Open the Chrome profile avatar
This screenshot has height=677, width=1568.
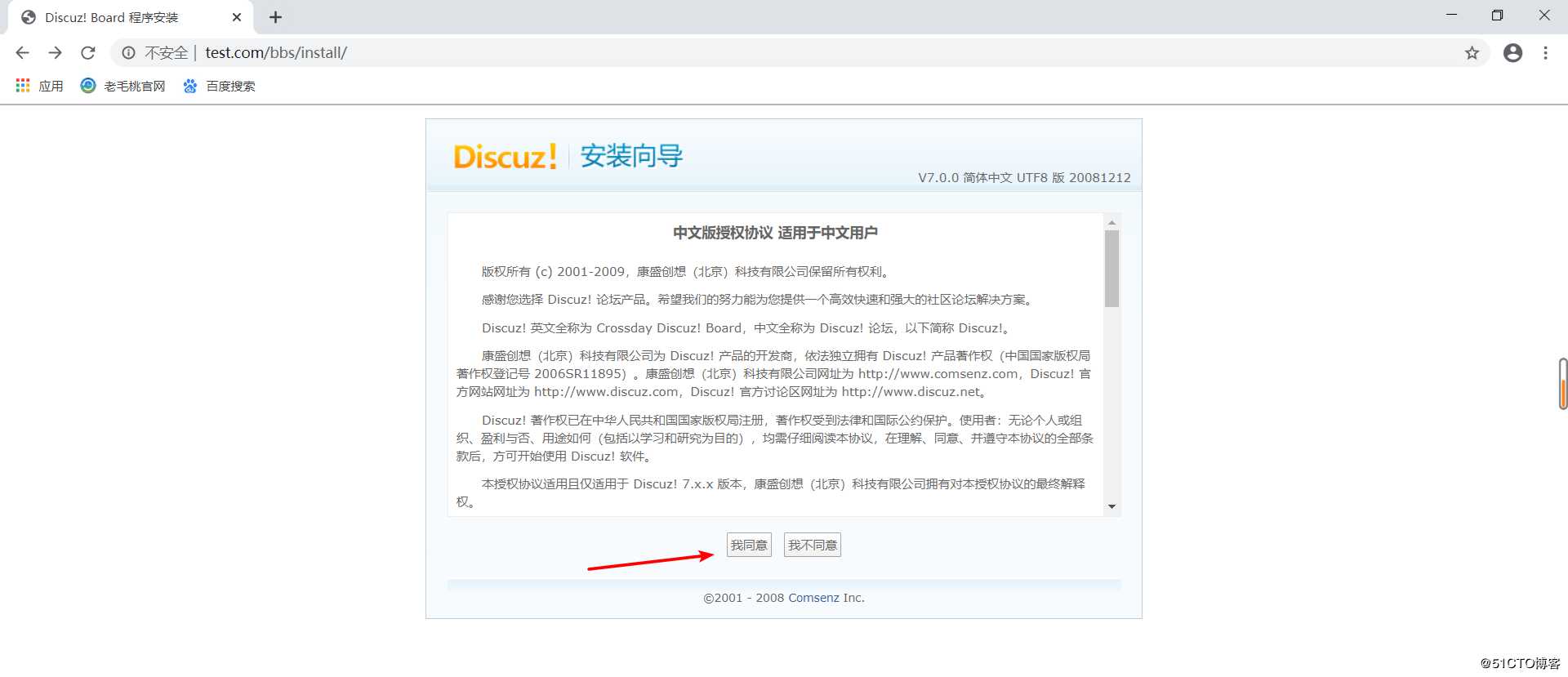pos(1513,53)
